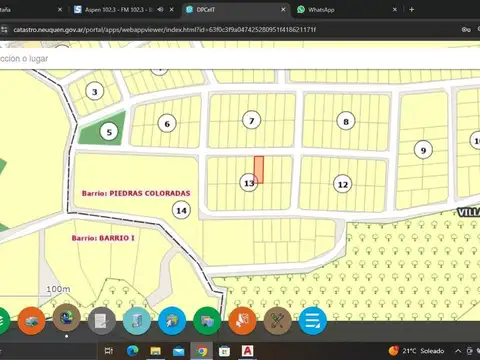Close the Aspen 102.3 tab
480x360 pixels.
[171, 10]
